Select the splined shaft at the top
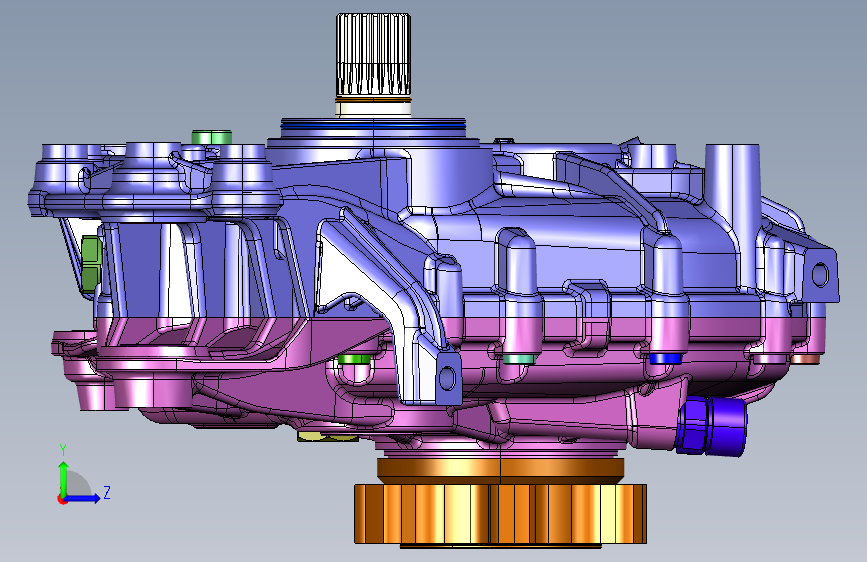The height and width of the screenshot is (562, 867). pos(374,54)
